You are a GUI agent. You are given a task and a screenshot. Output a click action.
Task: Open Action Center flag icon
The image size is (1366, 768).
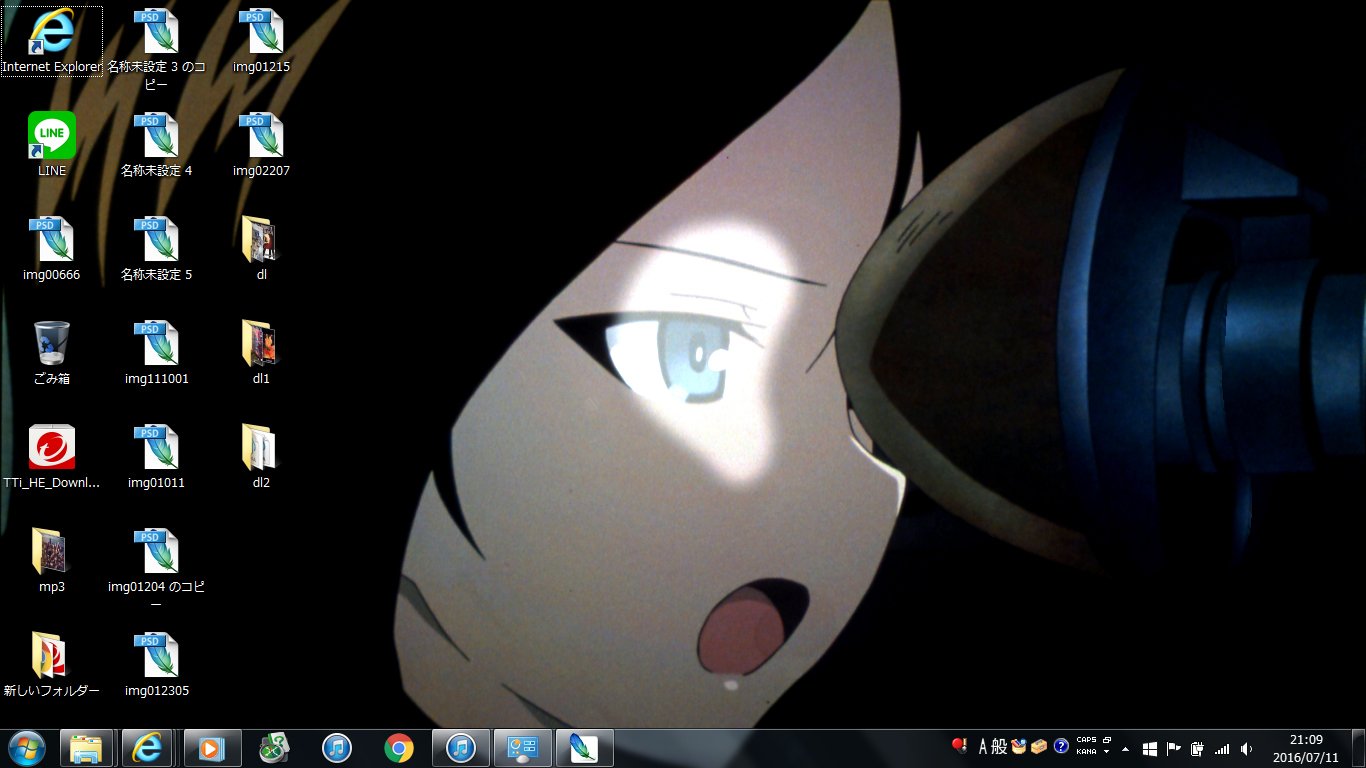pyautogui.click(x=1174, y=748)
